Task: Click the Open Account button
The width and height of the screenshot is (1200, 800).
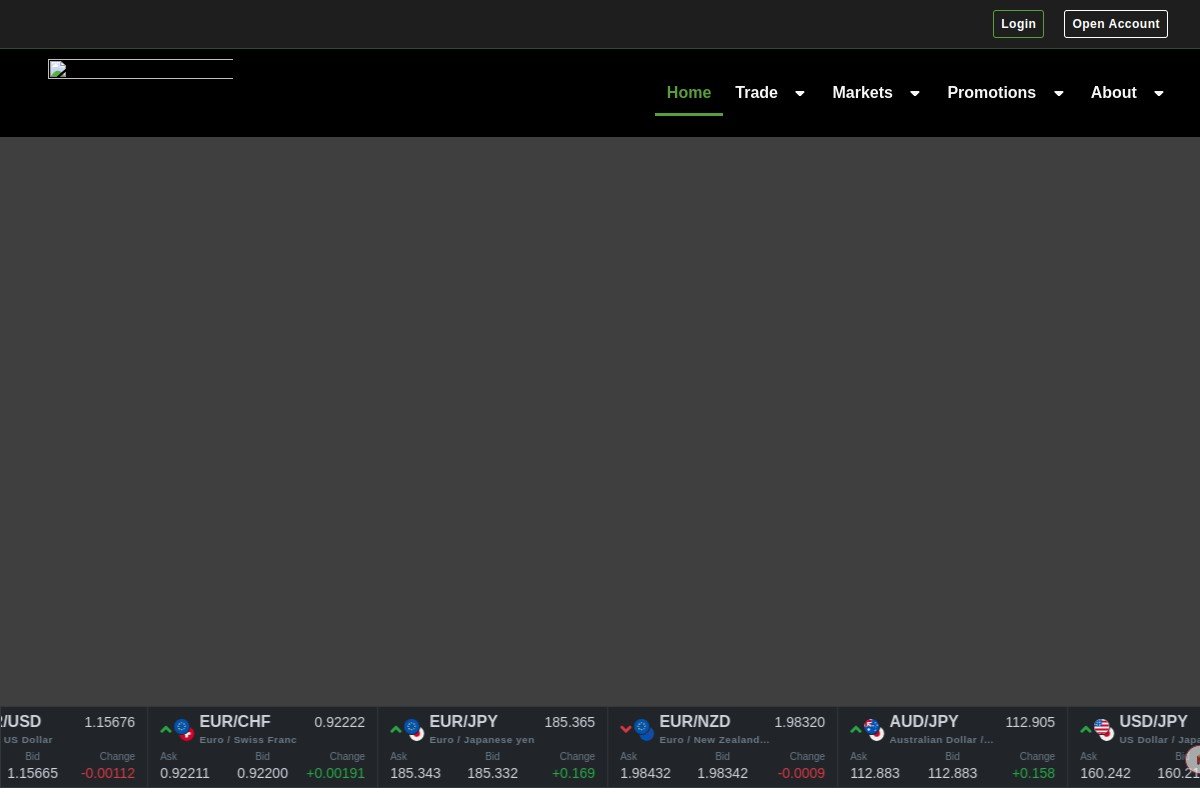Action: 1116,24
